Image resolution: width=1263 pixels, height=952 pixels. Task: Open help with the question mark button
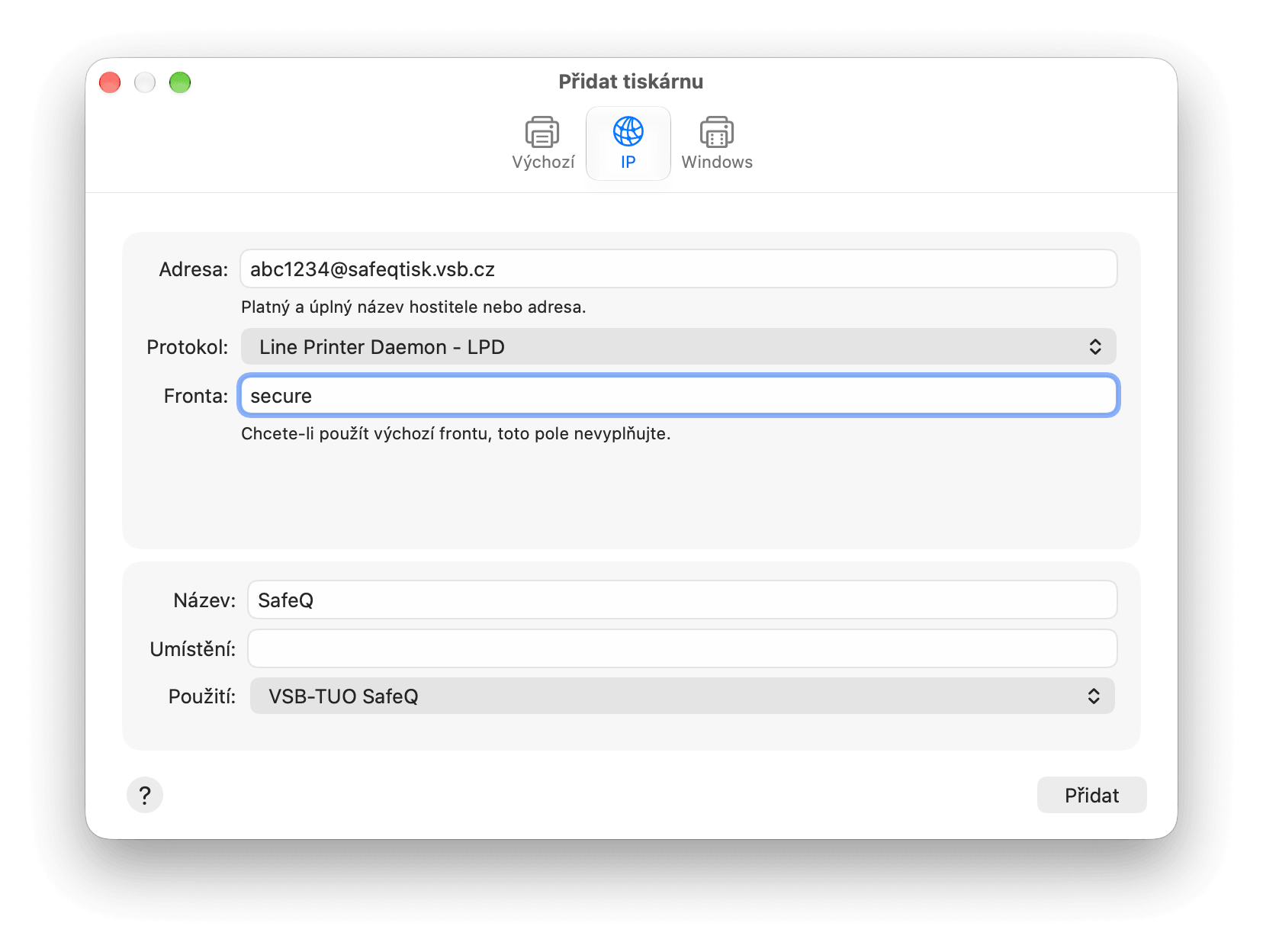145,796
